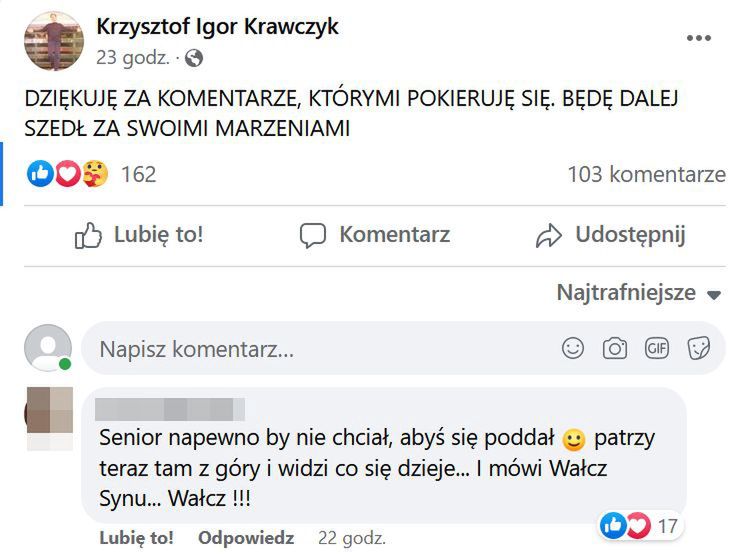Click the "23 godz." post timestamp
Image resolution: width=743 pixels, height=555 pixels.
pyautogui.click(x=132, y=58)
